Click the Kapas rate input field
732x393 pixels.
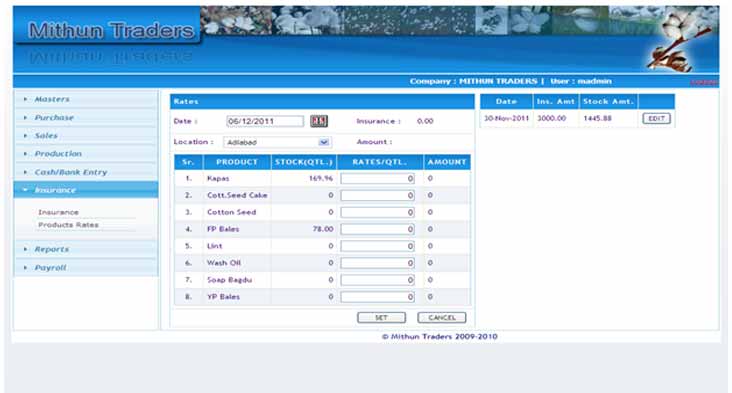tap(377, 179)
